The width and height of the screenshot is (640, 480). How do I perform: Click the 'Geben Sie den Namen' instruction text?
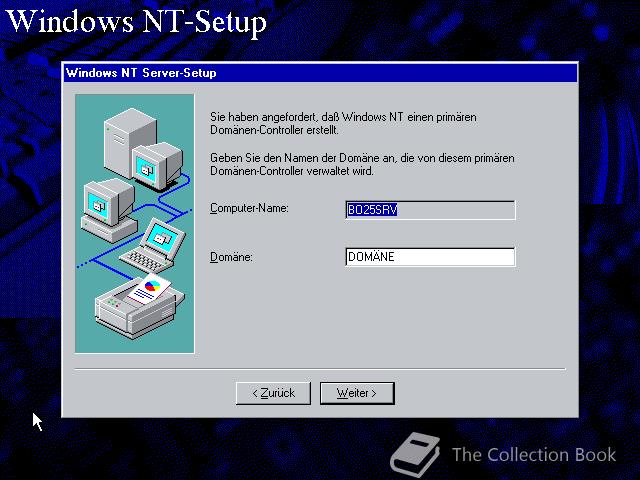click(x=362, y=164)
